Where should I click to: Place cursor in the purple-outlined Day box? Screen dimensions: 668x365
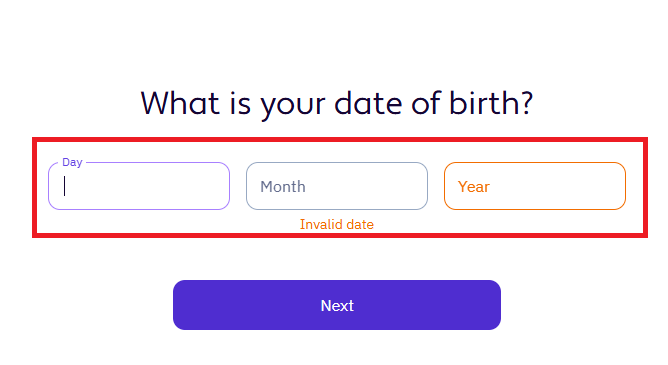click(139, 186)
